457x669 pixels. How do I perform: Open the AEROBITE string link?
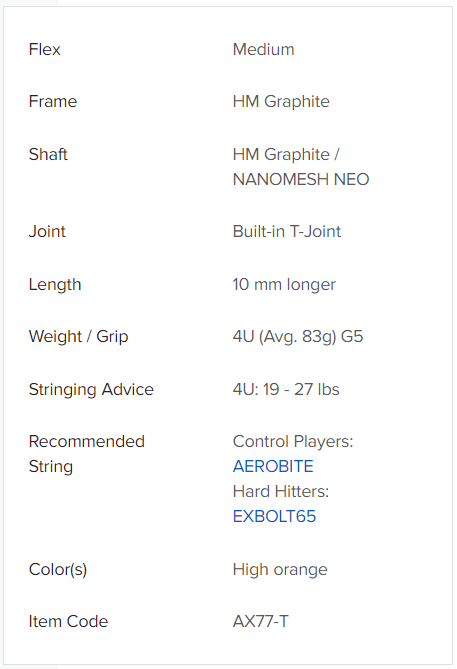click(273, 466)
